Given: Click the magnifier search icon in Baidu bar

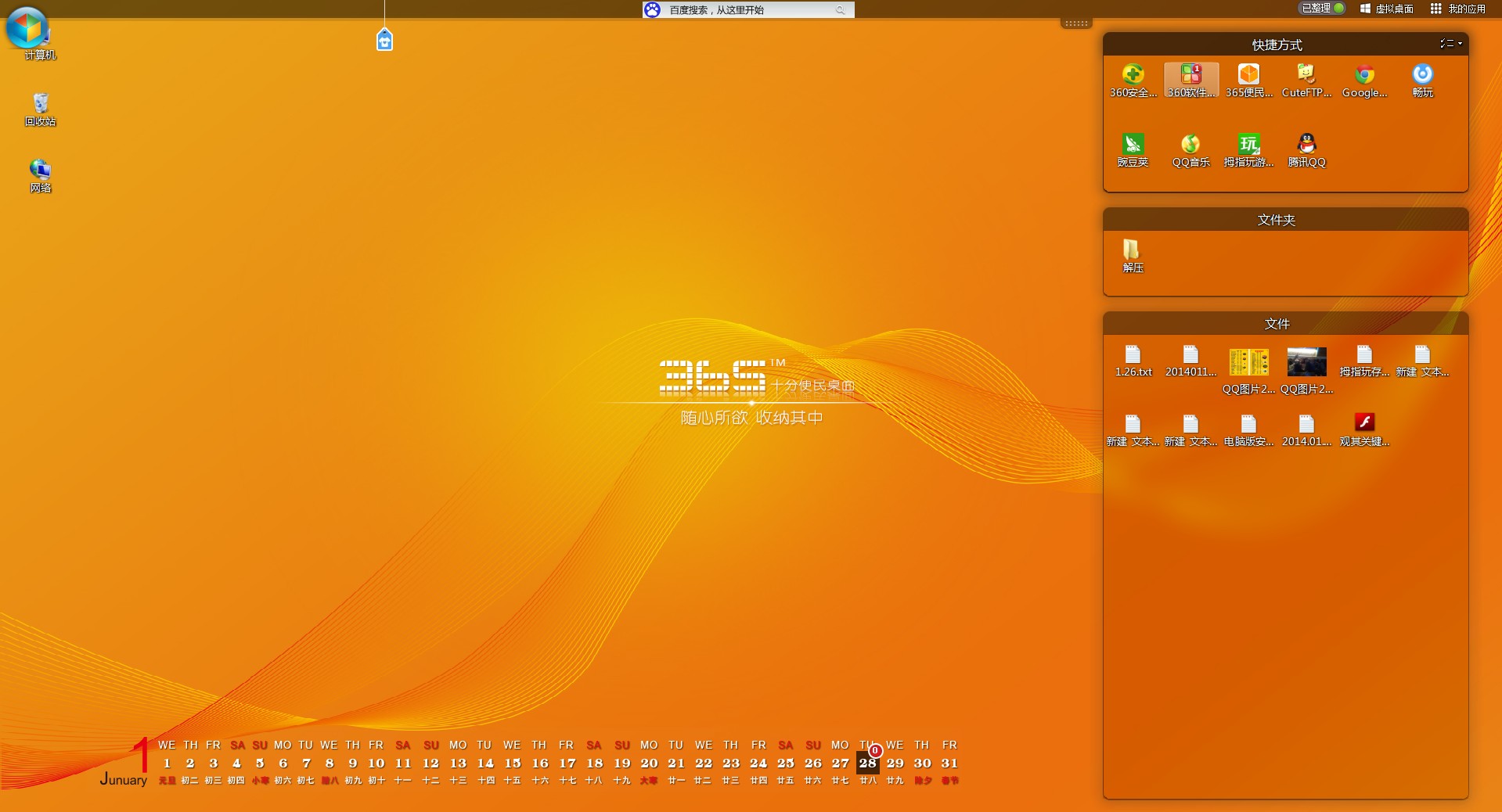Looking at the screenshot, I should point(841,10).
